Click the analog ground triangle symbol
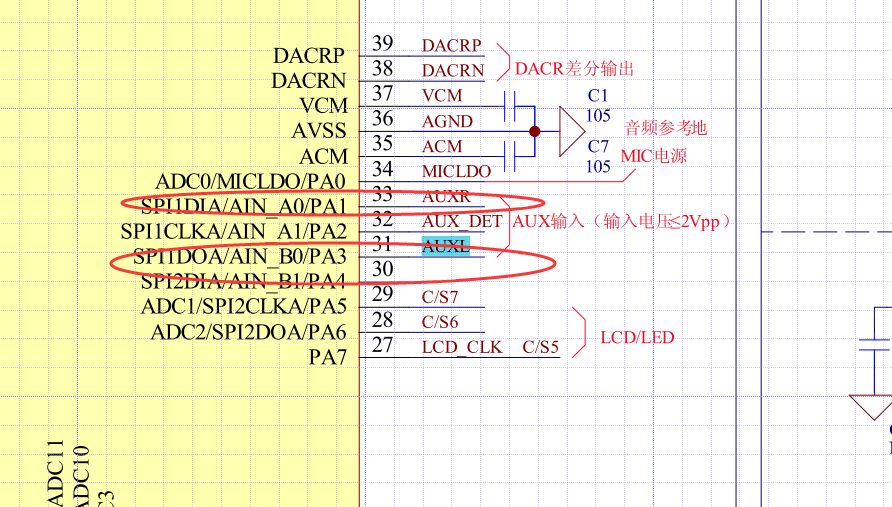 click(572, 131)
